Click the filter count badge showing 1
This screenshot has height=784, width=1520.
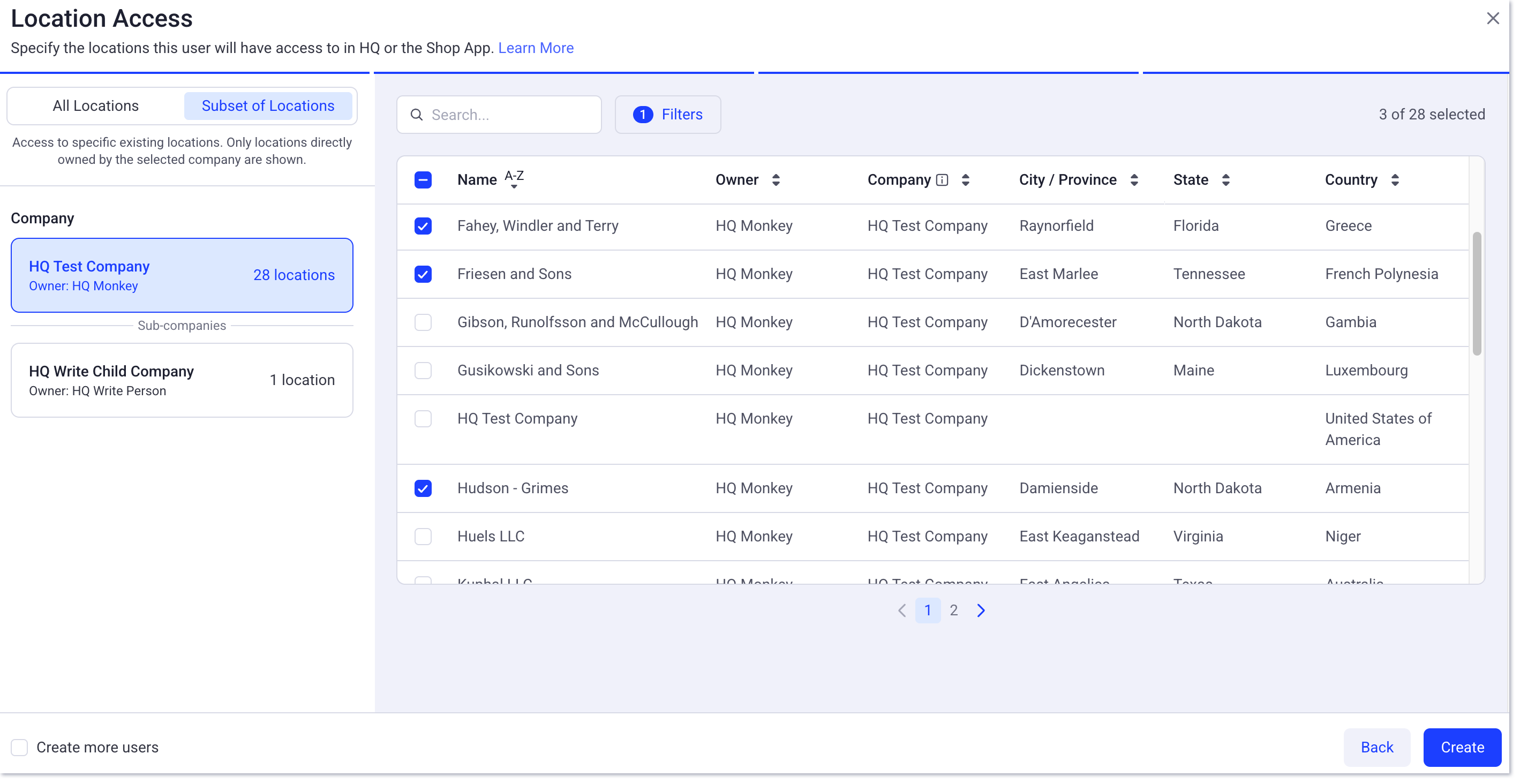coord(643,115)
